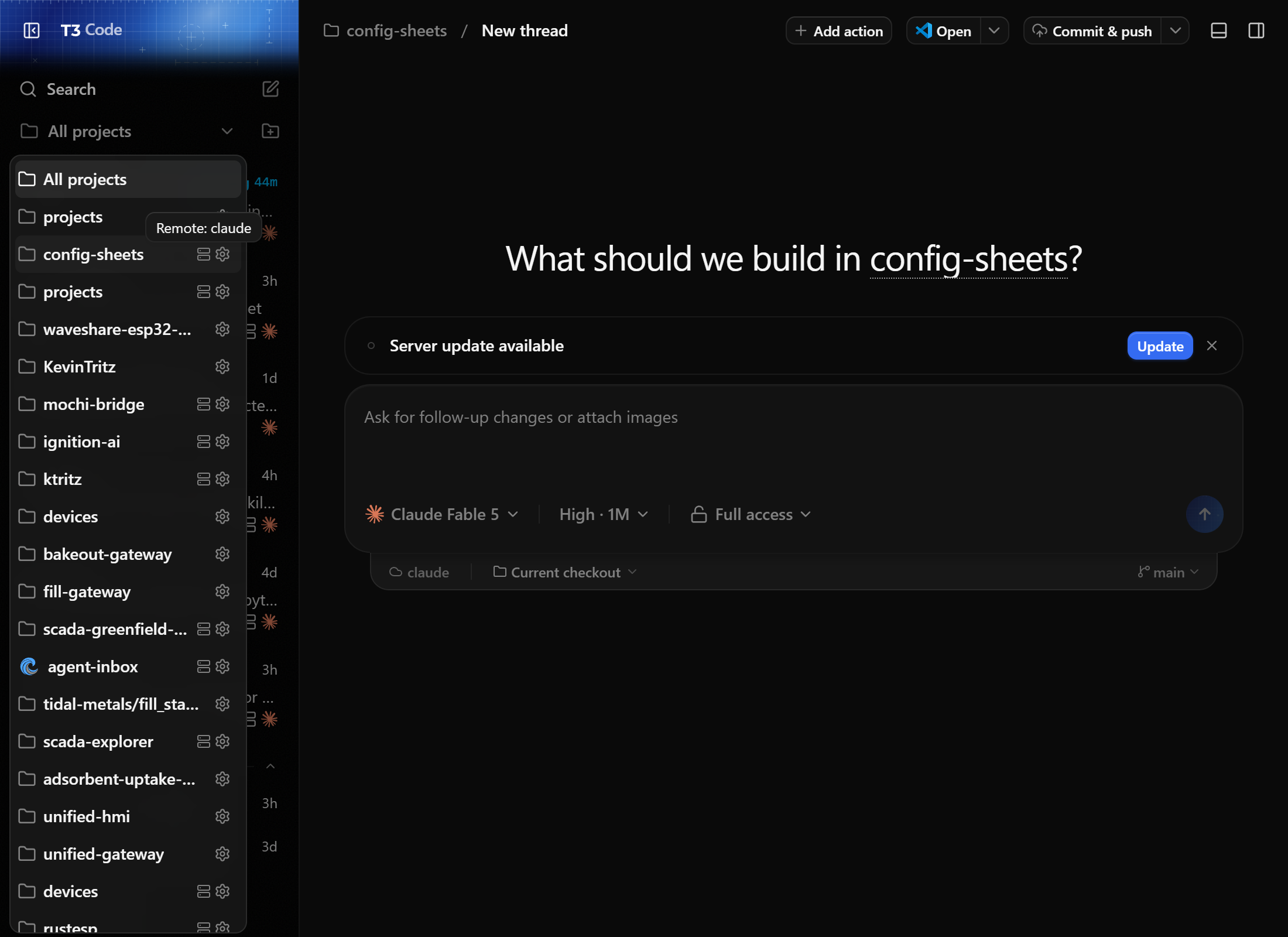Open settings gear for config-sheets
The image size is (1288, 937).
click(222, 254)
